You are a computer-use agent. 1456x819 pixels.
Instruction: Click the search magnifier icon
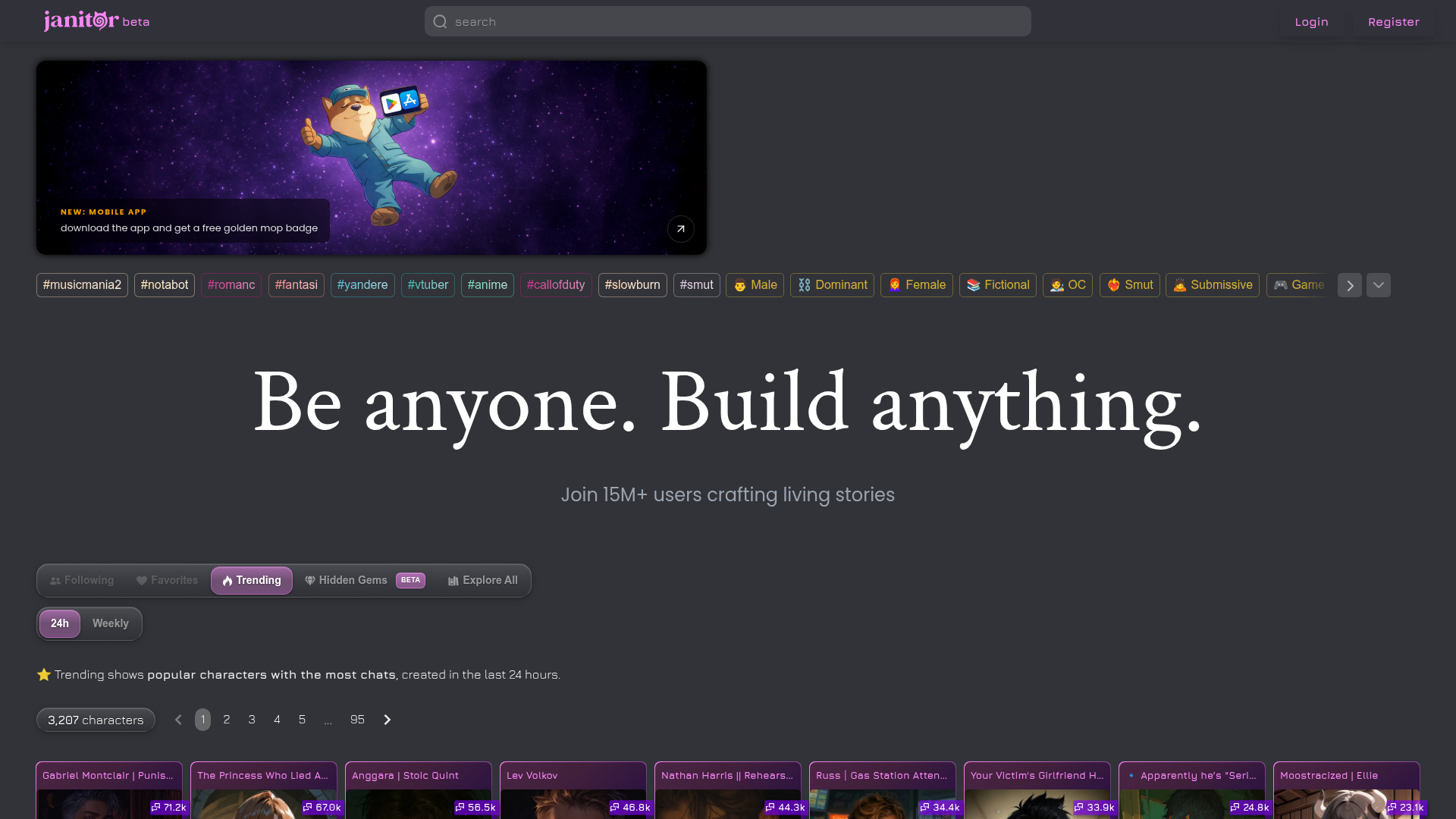coord(440,22)
